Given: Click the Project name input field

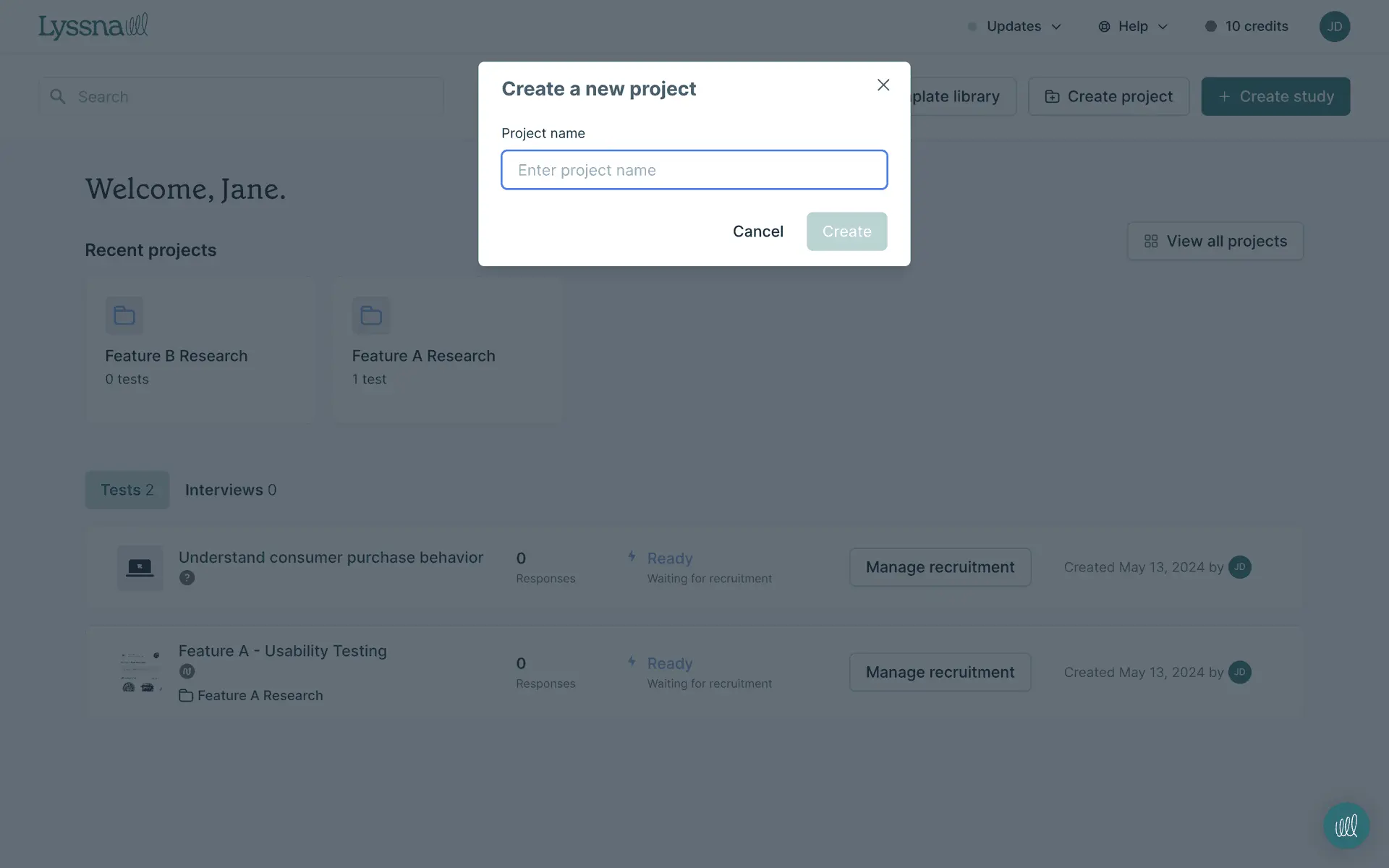Looking at the screenshot, I should coord(694,170).
